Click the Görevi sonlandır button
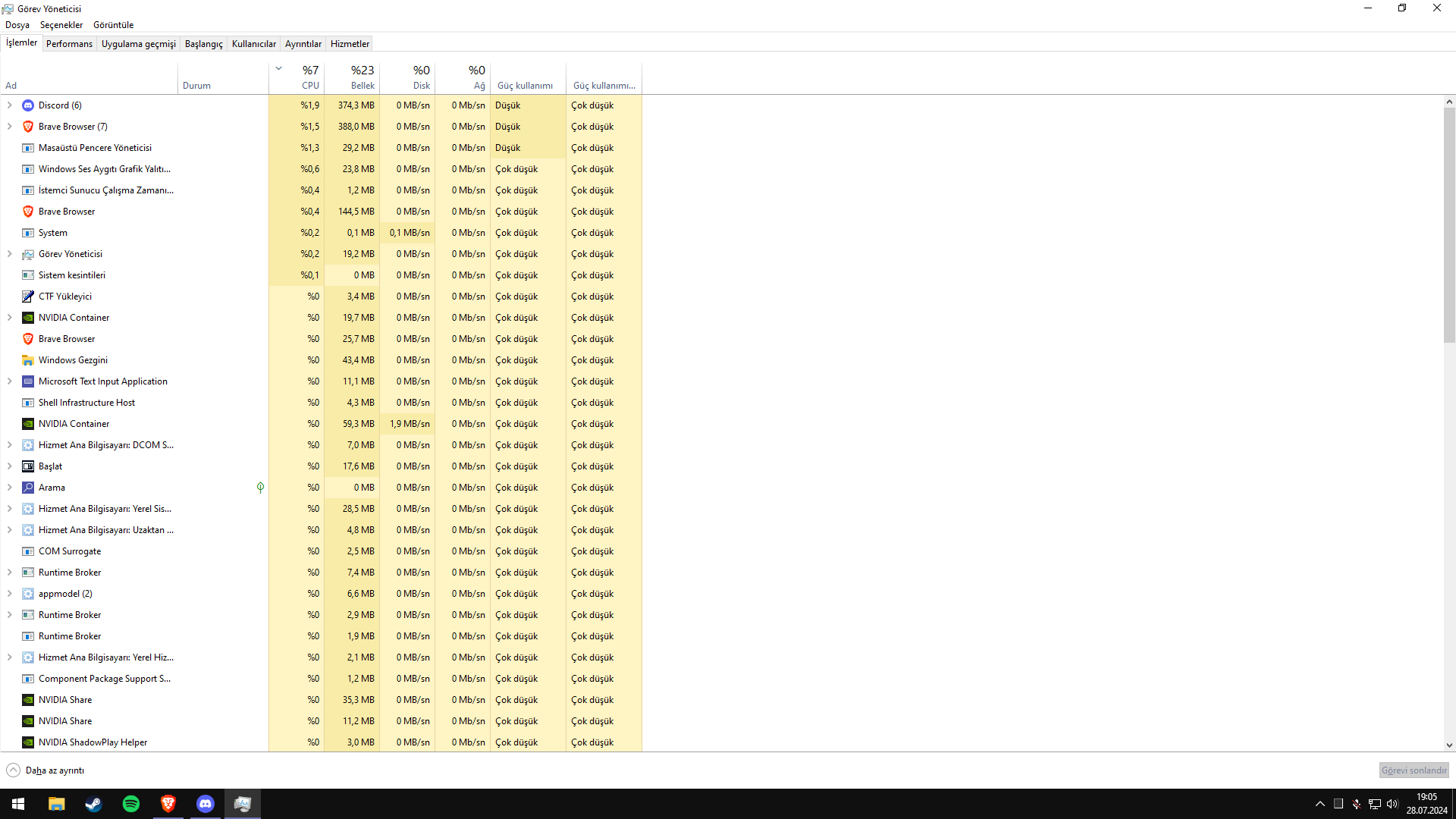The image size is (1456, 819). [x=1414, y=770]
